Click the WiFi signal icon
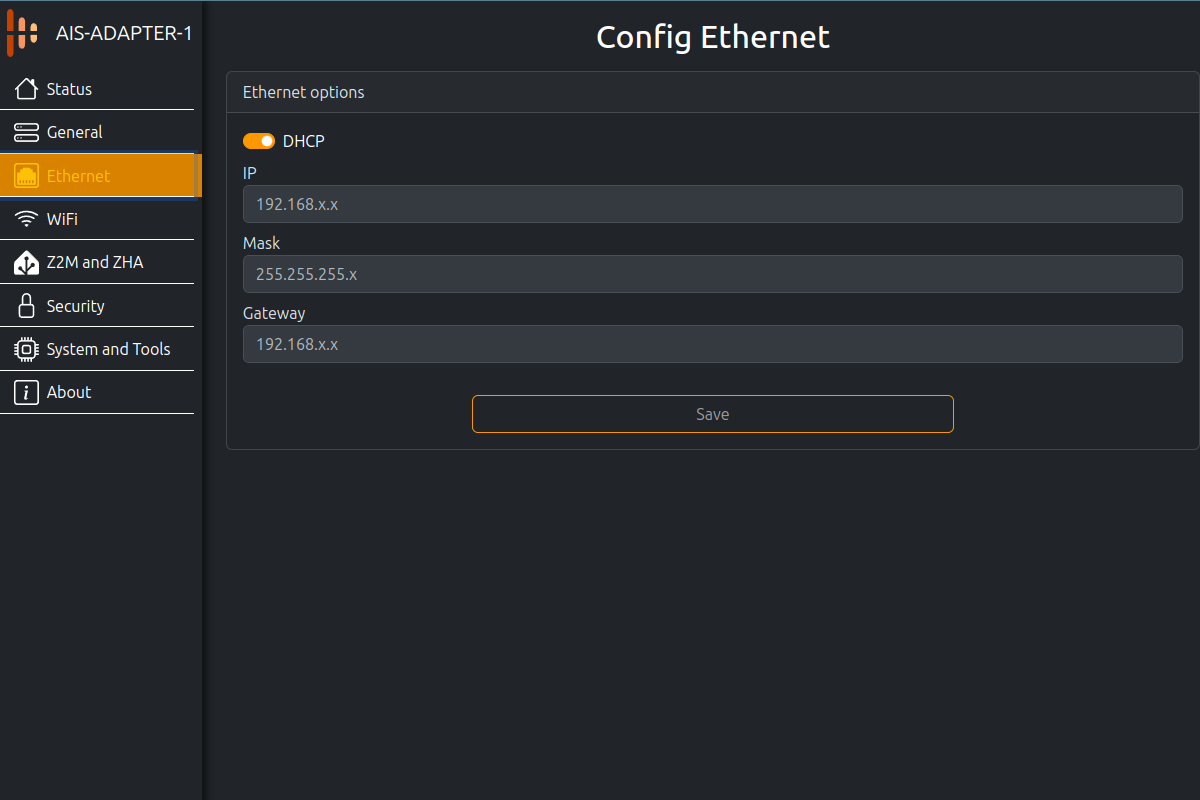1200x800 pixels. pyautogui.click(x=27, y=219)
